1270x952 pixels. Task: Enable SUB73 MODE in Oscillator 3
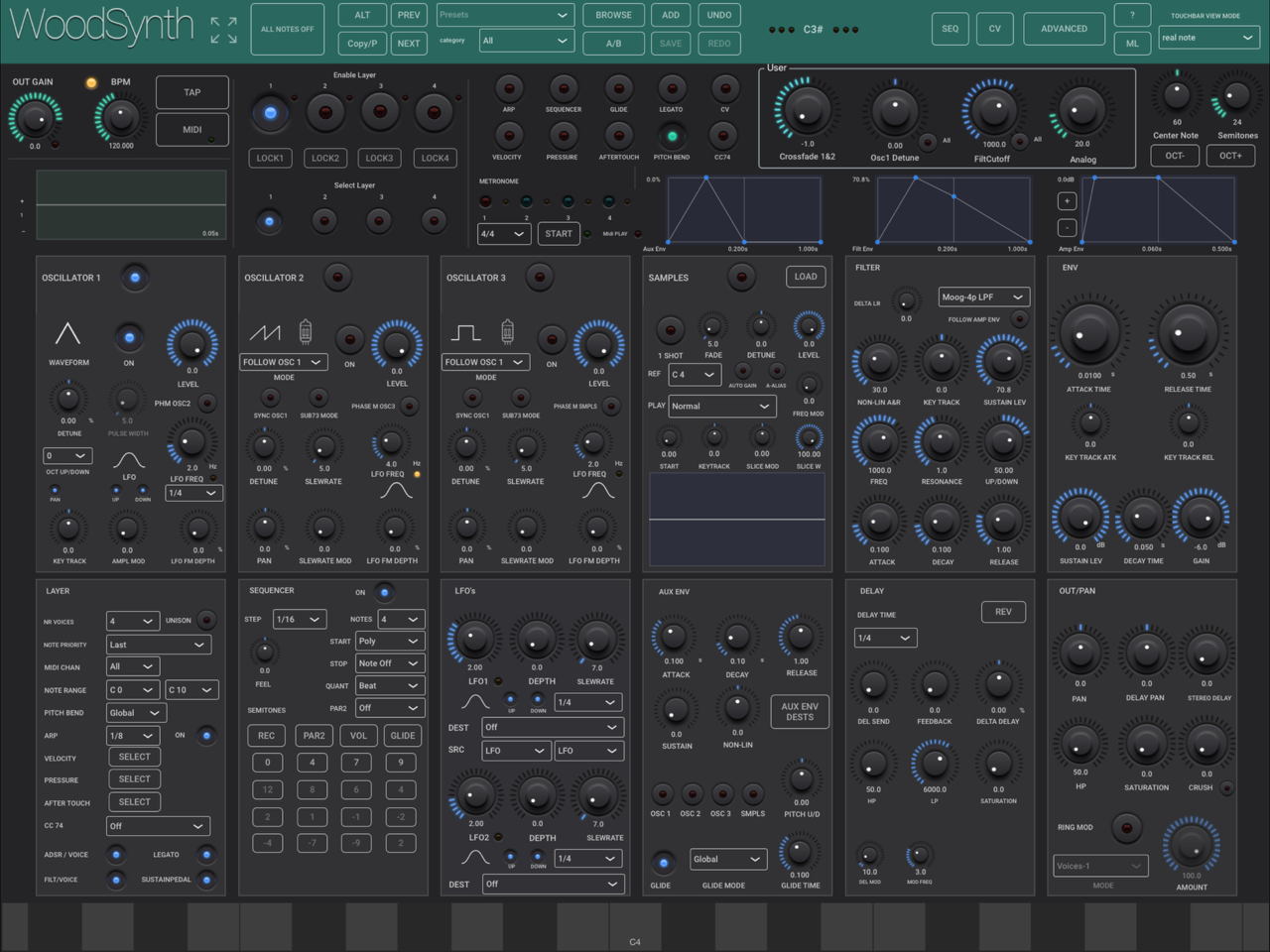[521, 399]
